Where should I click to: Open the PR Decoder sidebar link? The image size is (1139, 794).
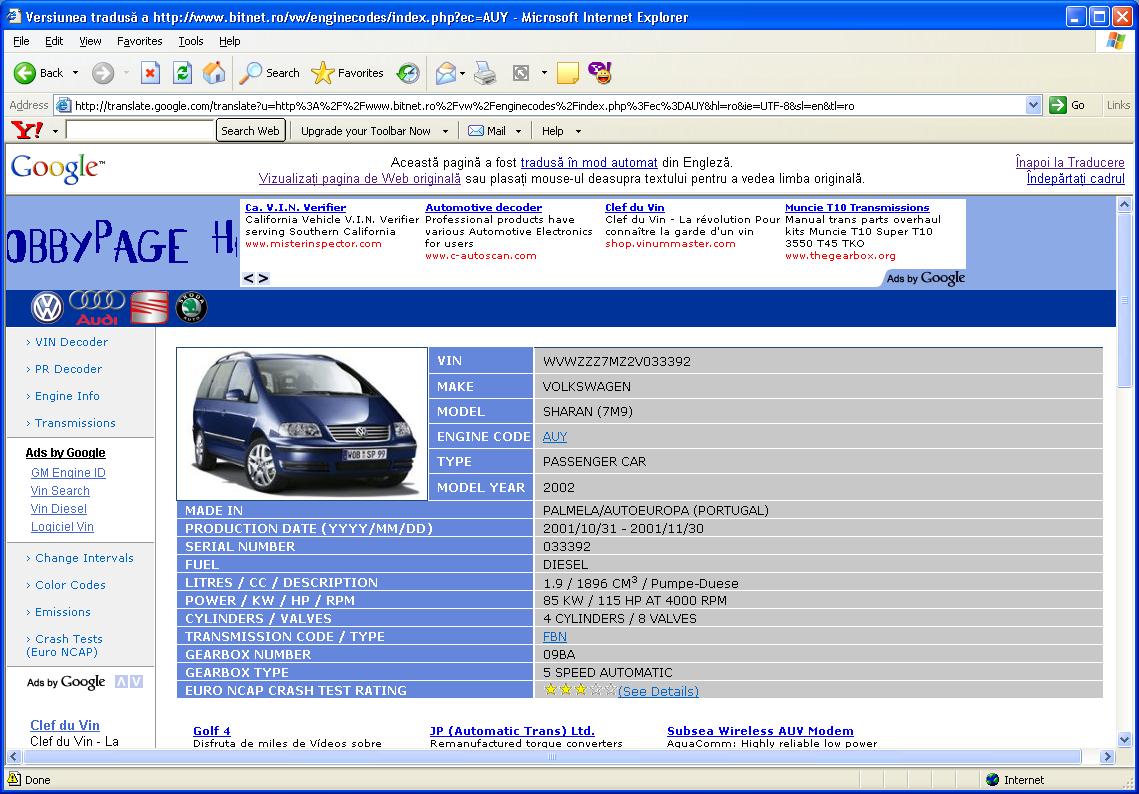point(68,369)
